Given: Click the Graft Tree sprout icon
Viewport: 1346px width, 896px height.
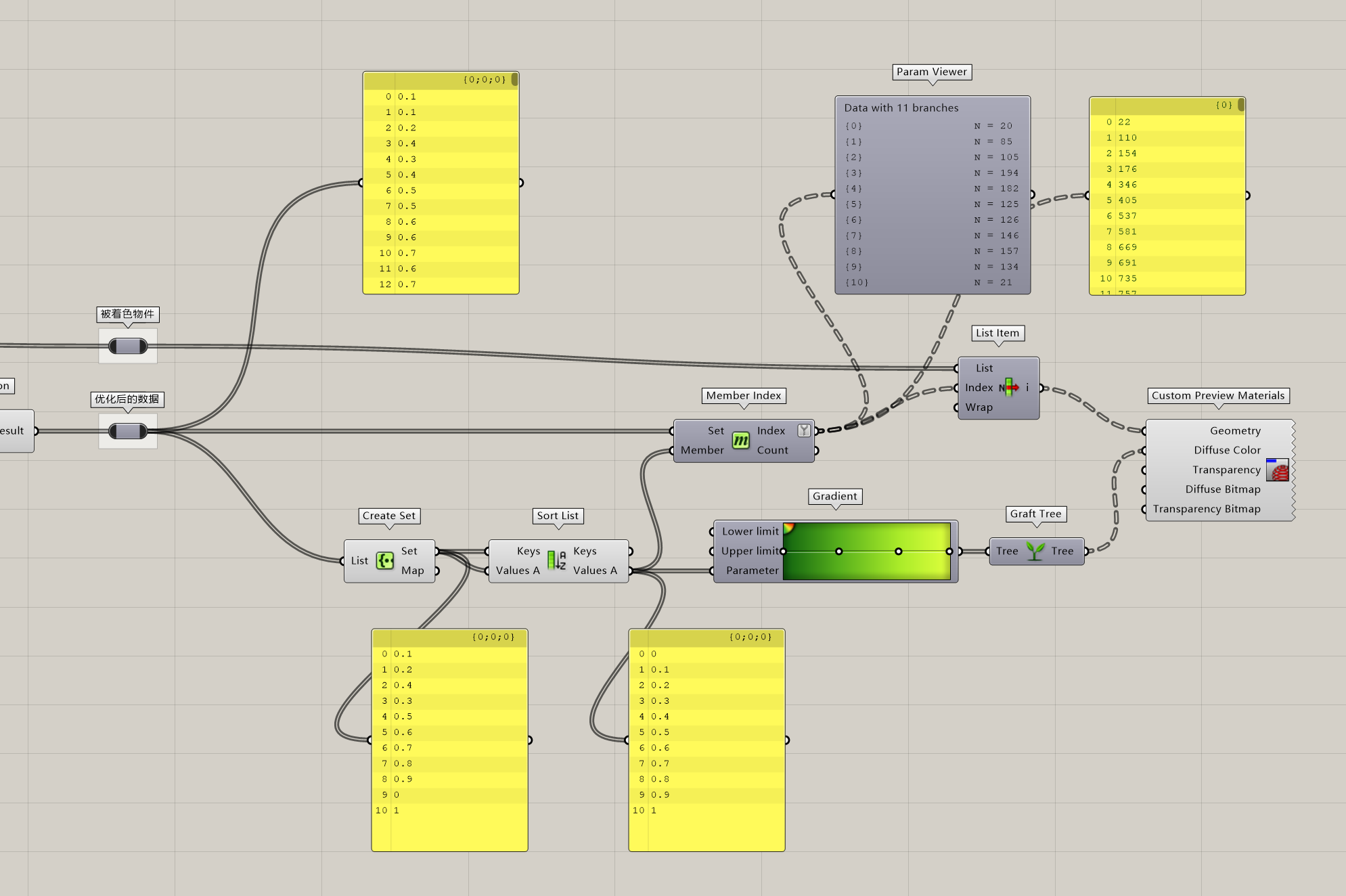Looking at the screenshot, I should (x=1035, y=551).
